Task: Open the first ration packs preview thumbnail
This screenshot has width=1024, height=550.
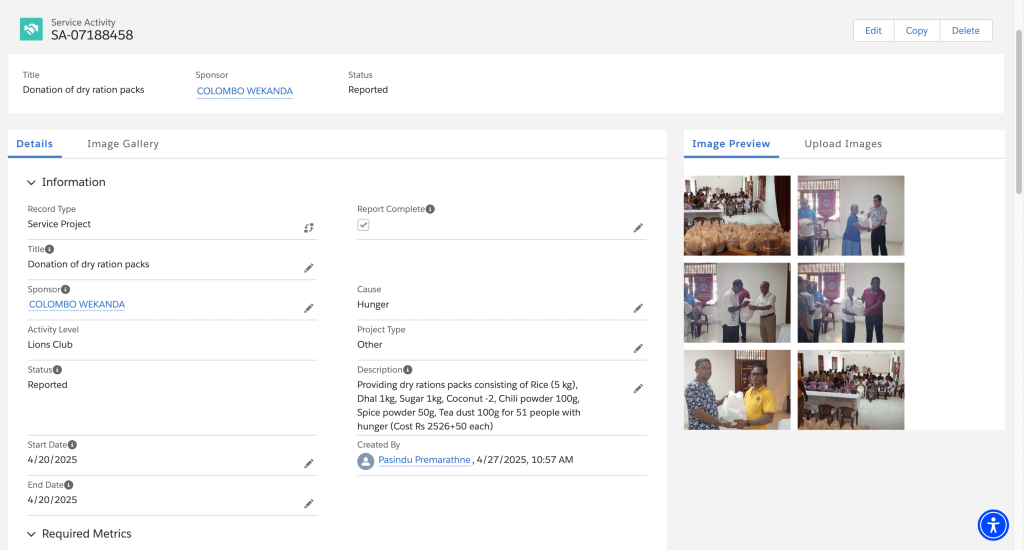Action: [737, 215]
